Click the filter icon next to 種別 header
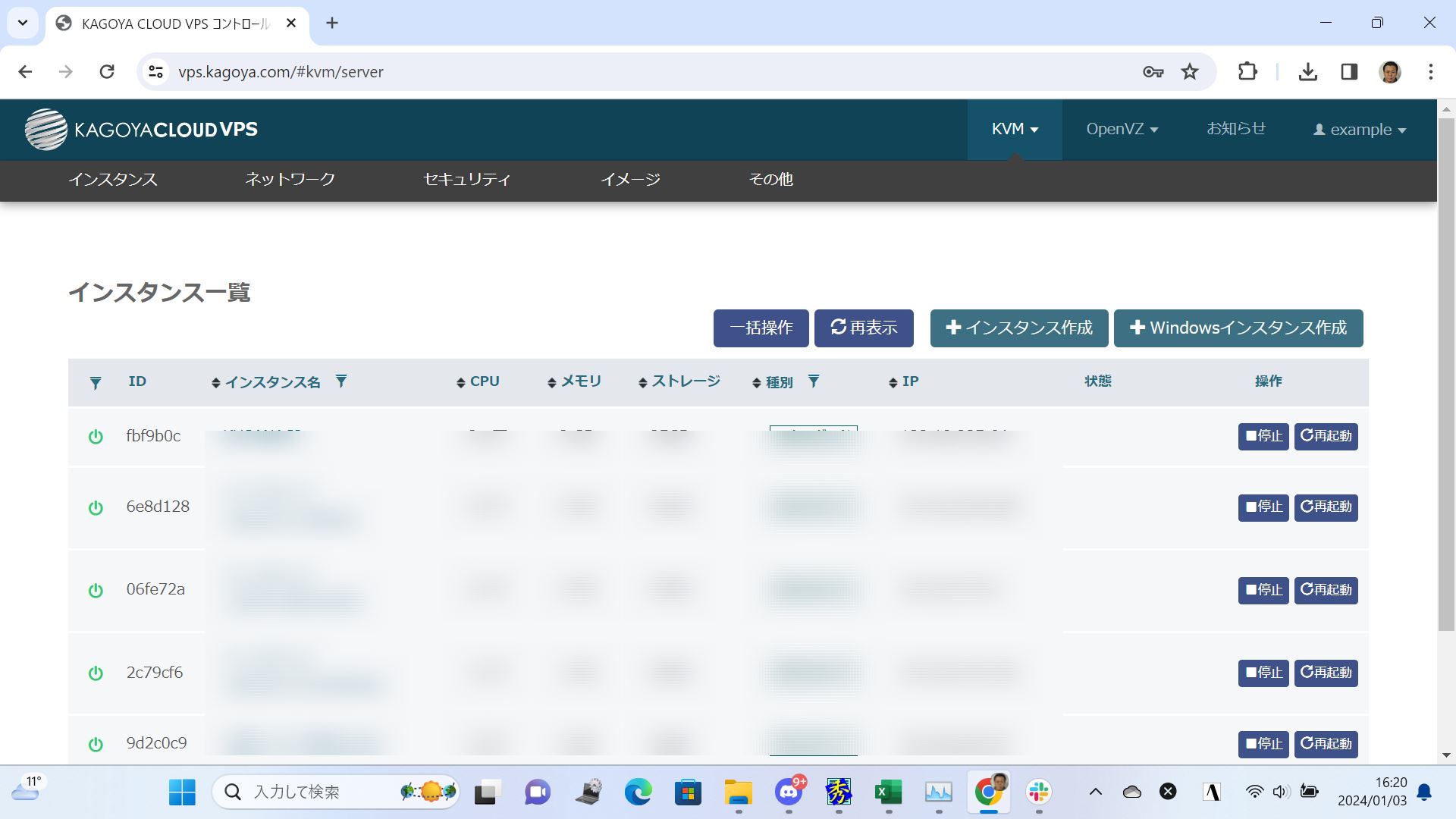 (x=814, y=381)
